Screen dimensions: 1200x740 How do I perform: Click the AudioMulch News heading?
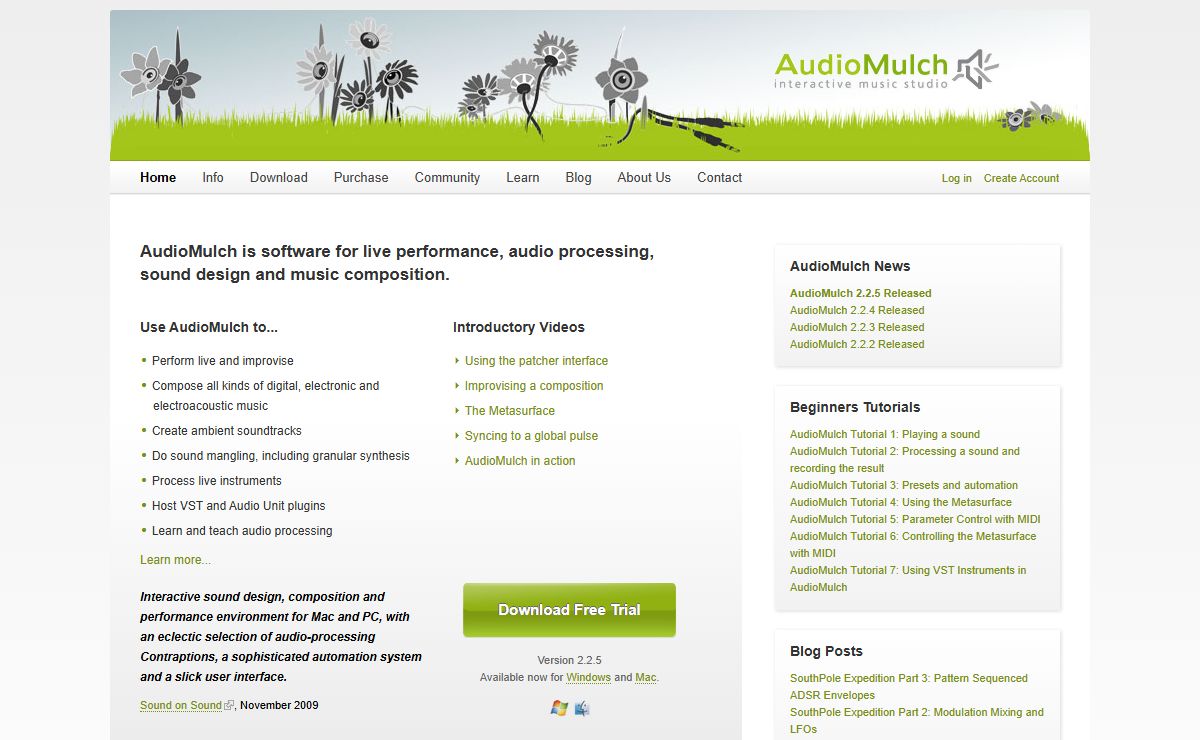click(850, 266)
